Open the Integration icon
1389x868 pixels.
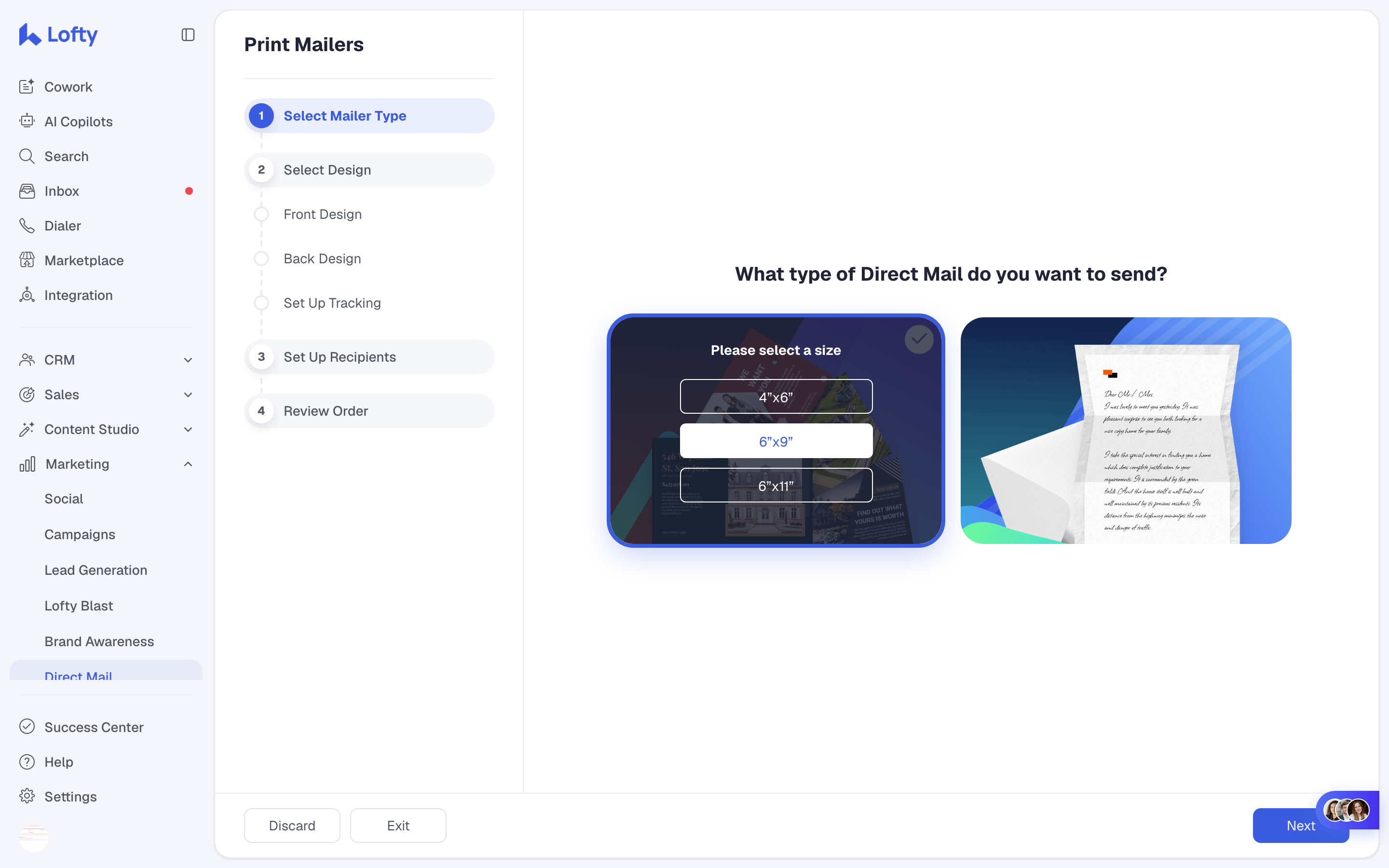pyautogui.click(x=27, y=295)
